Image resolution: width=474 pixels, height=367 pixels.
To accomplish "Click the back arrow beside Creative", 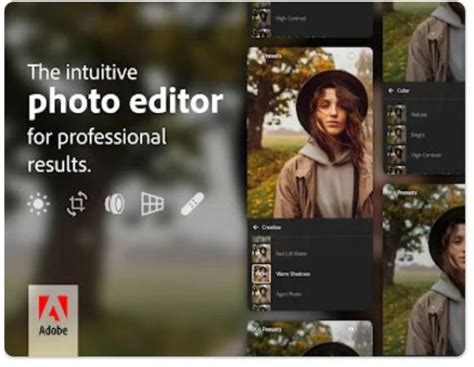I will 256,227.
